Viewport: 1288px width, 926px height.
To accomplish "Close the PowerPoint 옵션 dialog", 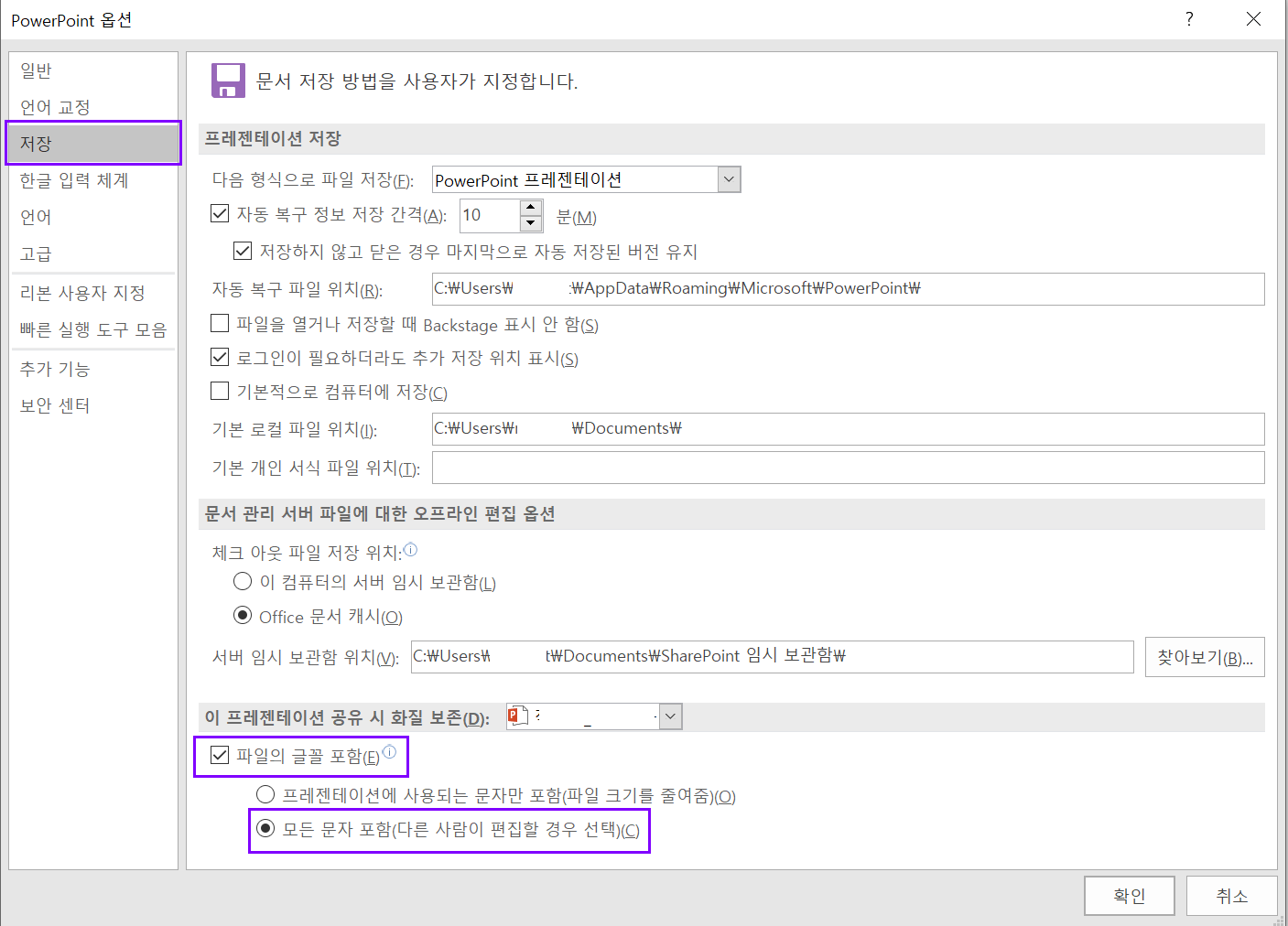I will tap(1254, 19).
